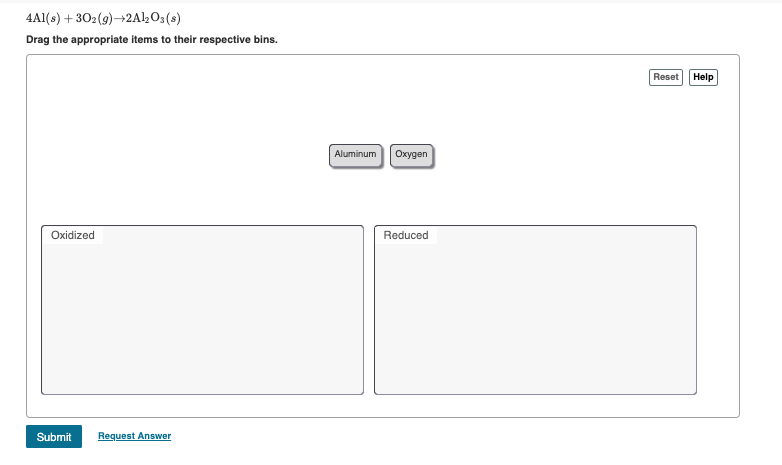
Task: Submit the answer
Action: pyautogui.click(x=54, y=437)
